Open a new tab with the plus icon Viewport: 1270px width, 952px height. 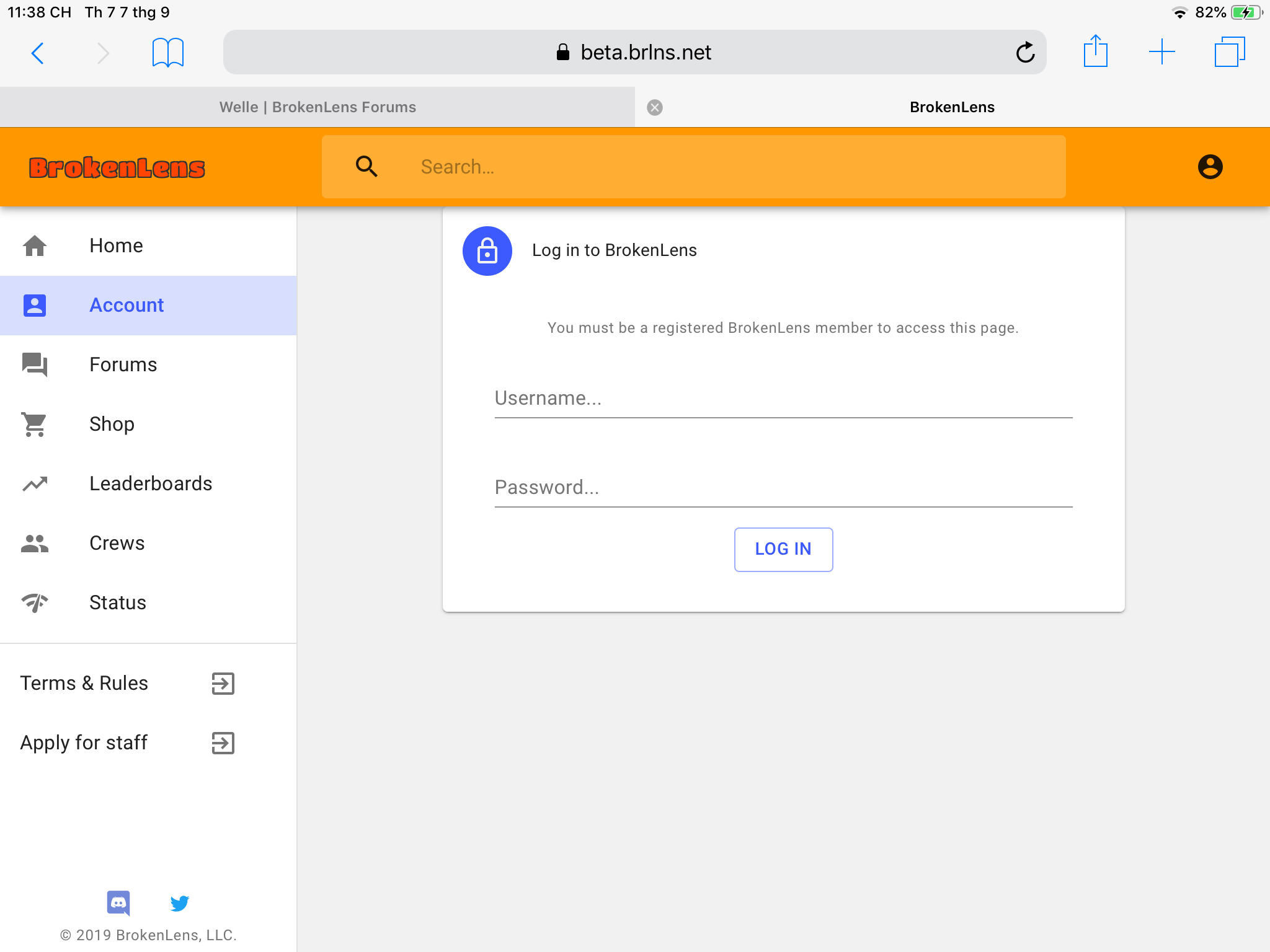pos(1162,52)
